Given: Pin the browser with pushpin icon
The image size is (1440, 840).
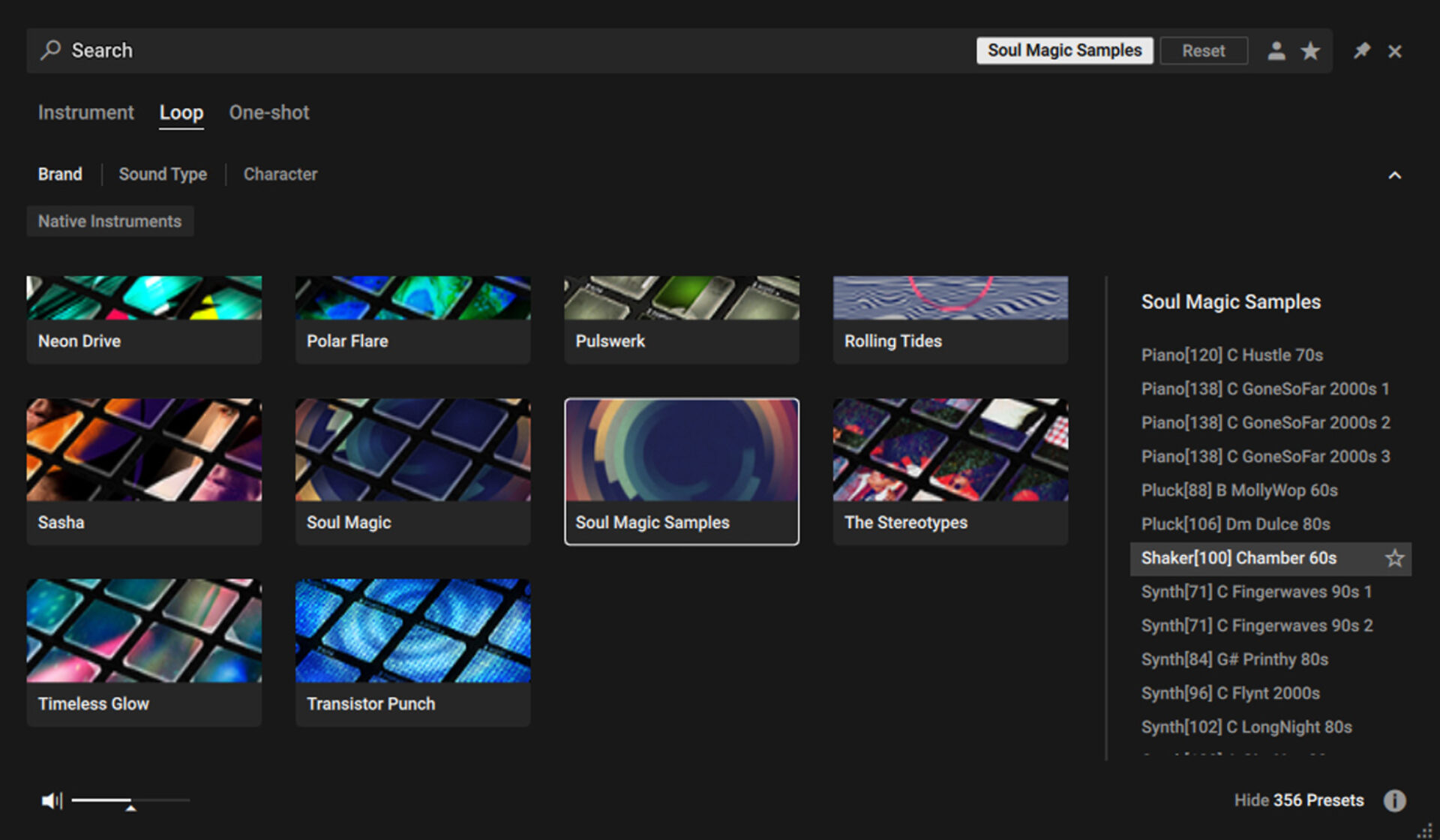Looking at the screenshot, I should pyautogui.click(x=1361, y=51).
